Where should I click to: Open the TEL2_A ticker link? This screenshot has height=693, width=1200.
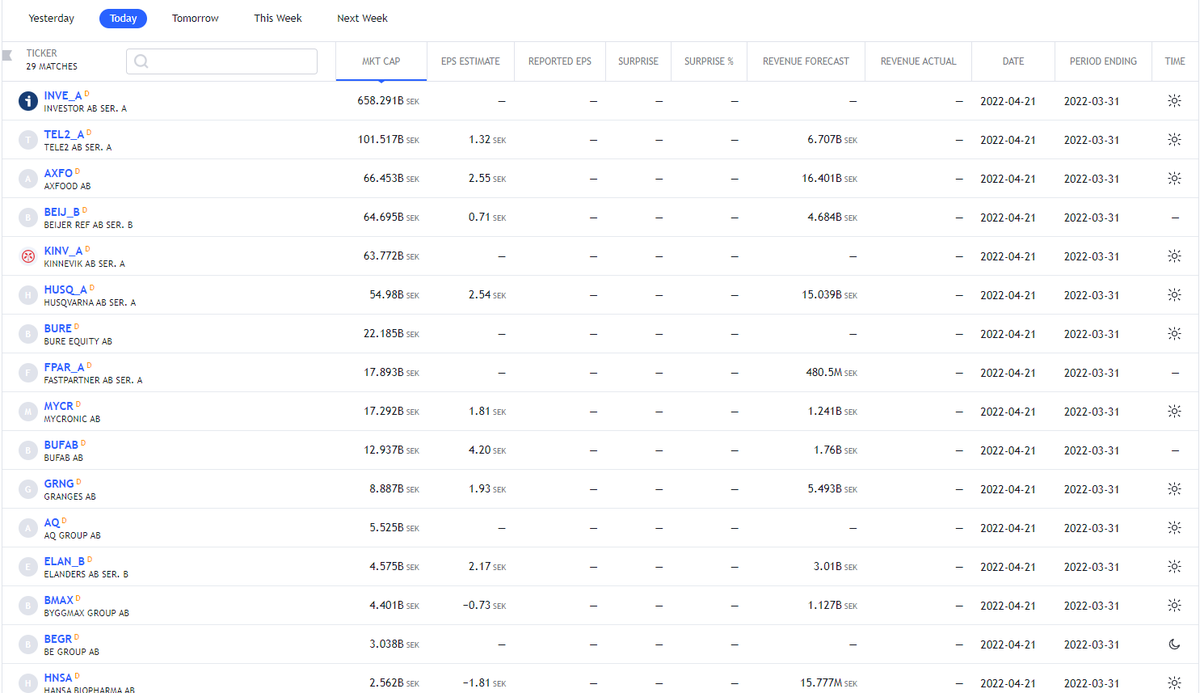(64, 134)
